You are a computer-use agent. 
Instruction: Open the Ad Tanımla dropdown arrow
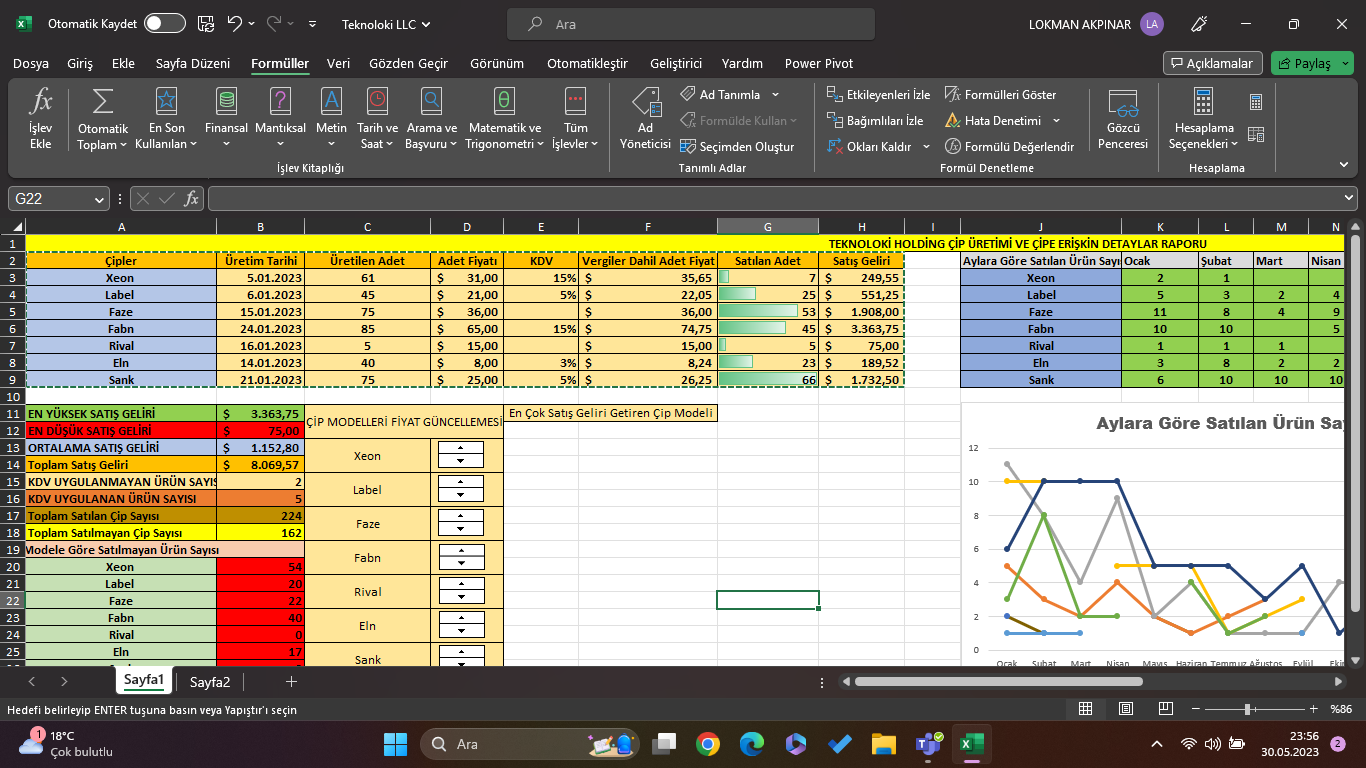click(x=776, y=95)
